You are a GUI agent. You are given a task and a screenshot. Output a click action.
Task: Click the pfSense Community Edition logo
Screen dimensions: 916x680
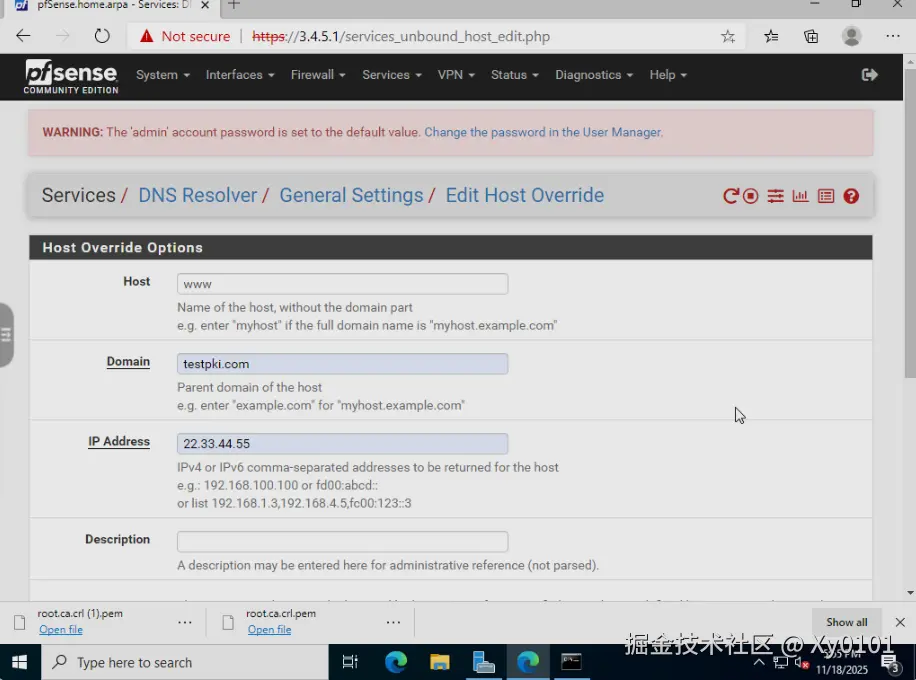pyautogui.click(x=71, y=77)
